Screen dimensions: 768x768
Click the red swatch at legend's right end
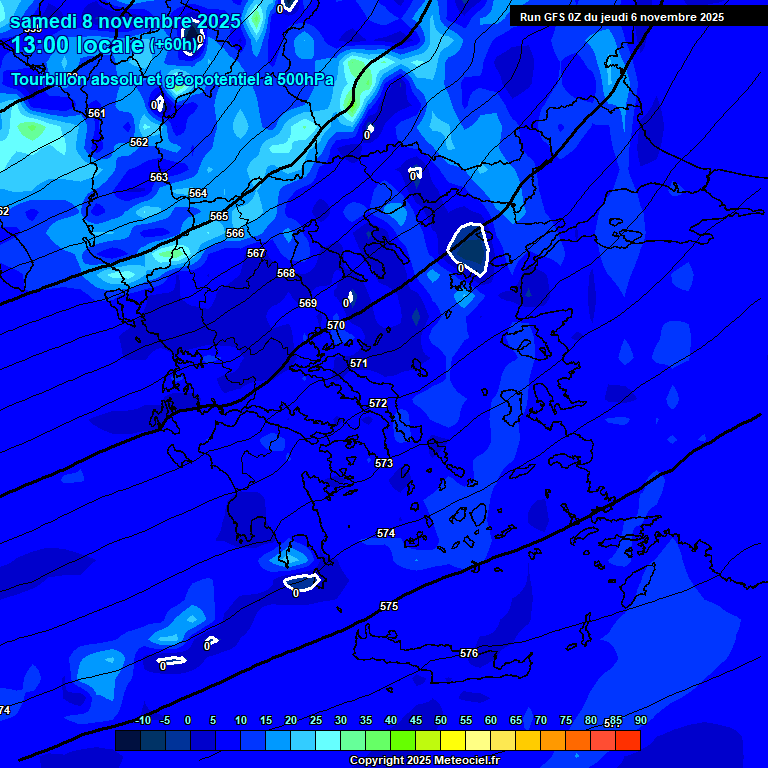(x=627, y=741)
